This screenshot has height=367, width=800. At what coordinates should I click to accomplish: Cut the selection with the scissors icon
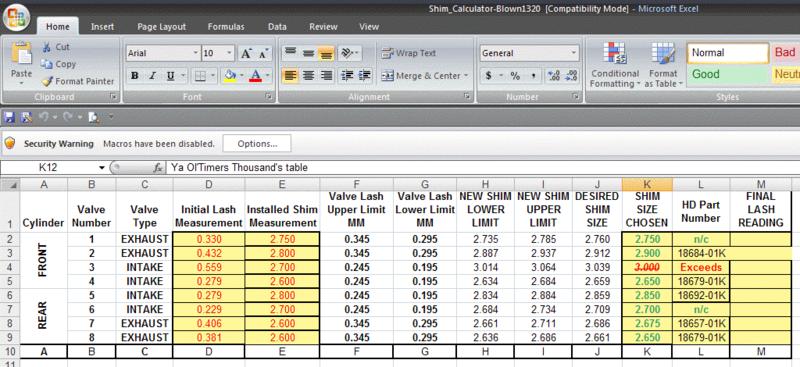47,47
